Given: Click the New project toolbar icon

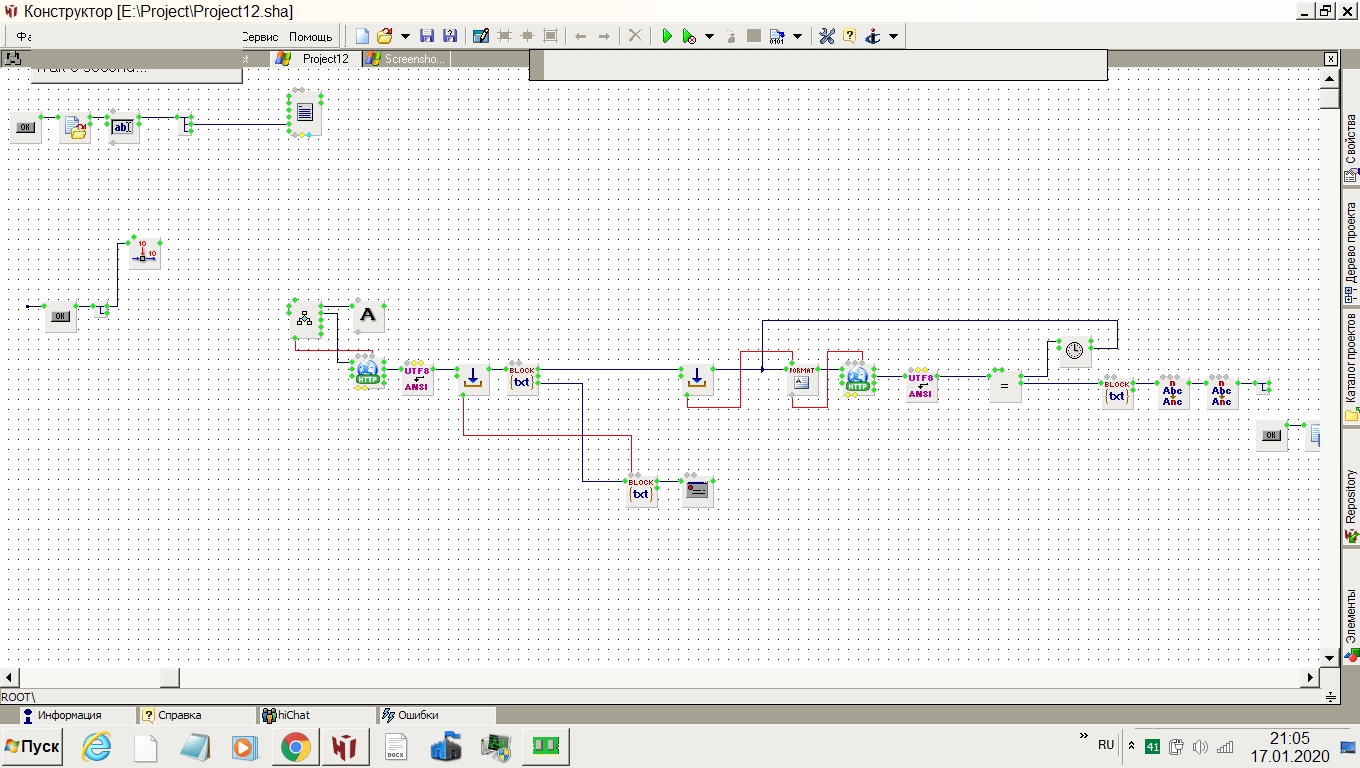Looking at the screenshot, I should click(x=362, y=36).
